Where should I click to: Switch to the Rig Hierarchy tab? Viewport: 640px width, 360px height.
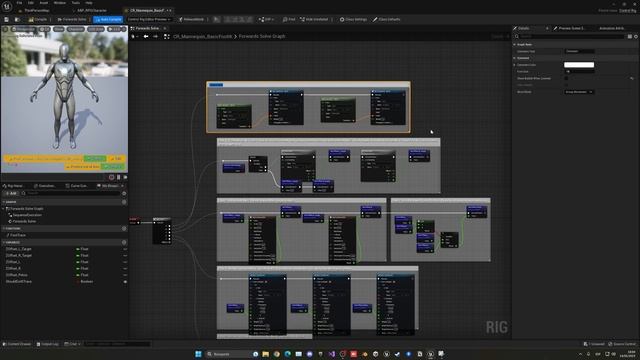13,186
